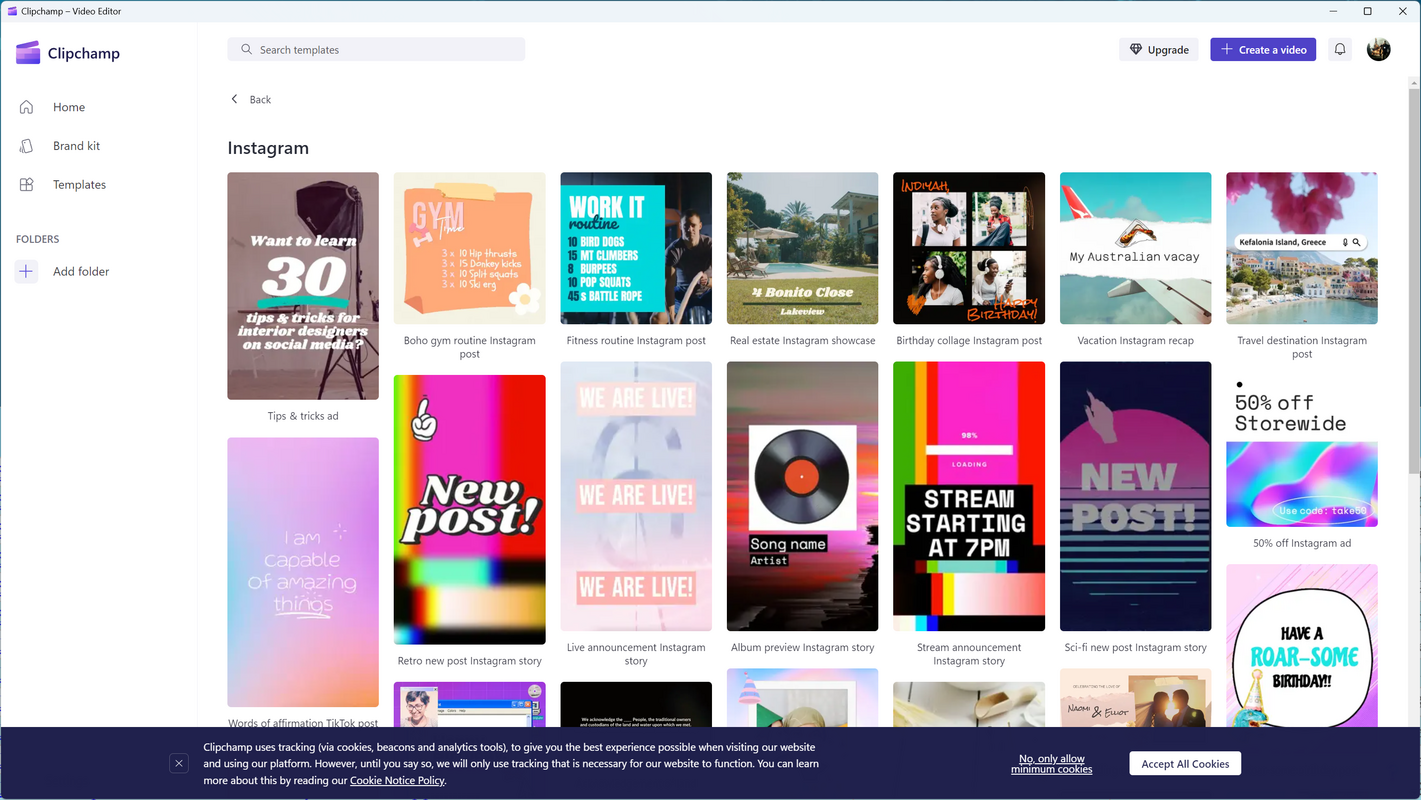Click the Upgrade diamond button
The height and width of the screenshot is (800, 1421).
point(1158,49)
